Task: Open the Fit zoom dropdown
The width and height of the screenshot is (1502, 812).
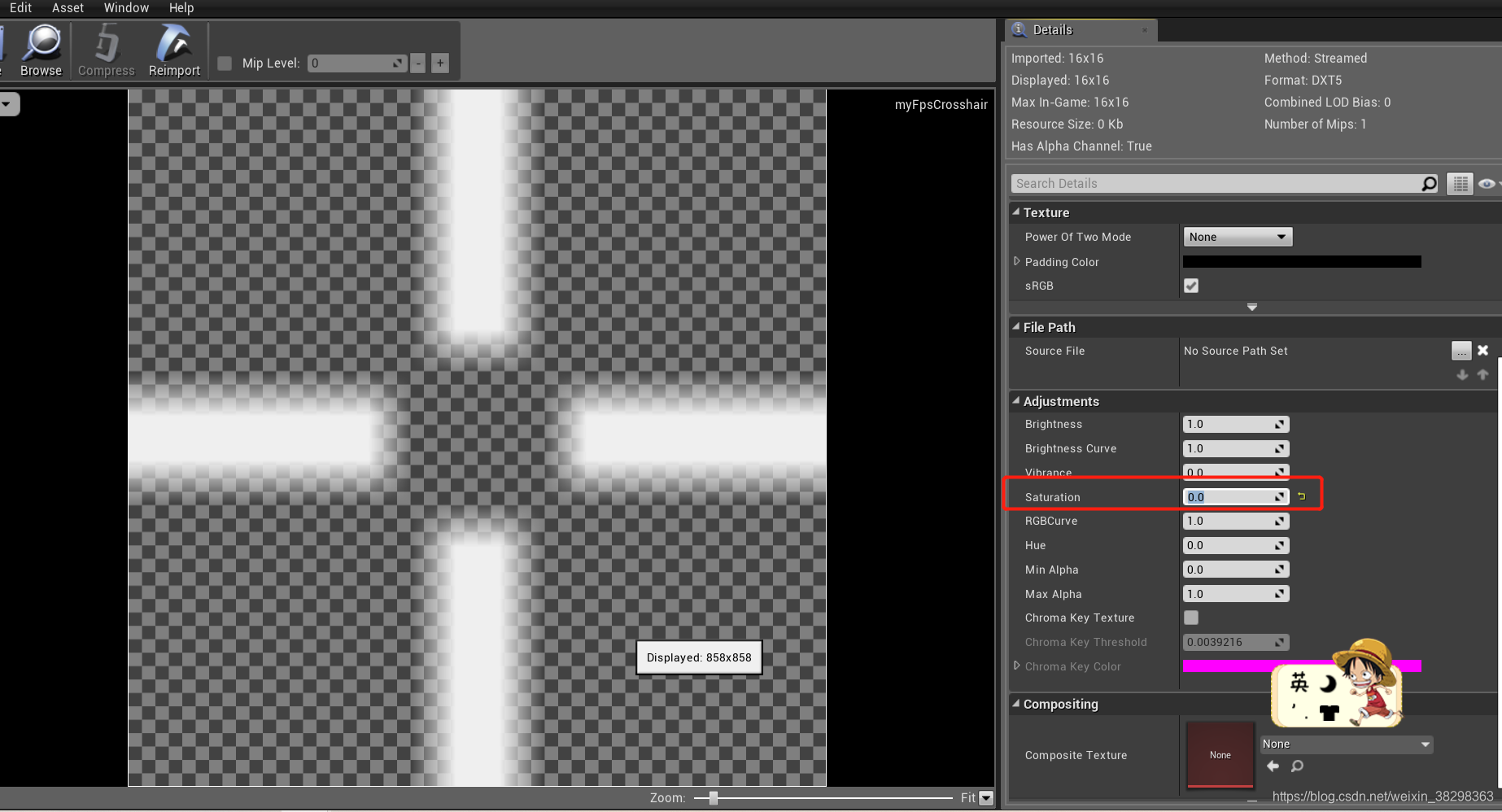Action: point(986,798)
